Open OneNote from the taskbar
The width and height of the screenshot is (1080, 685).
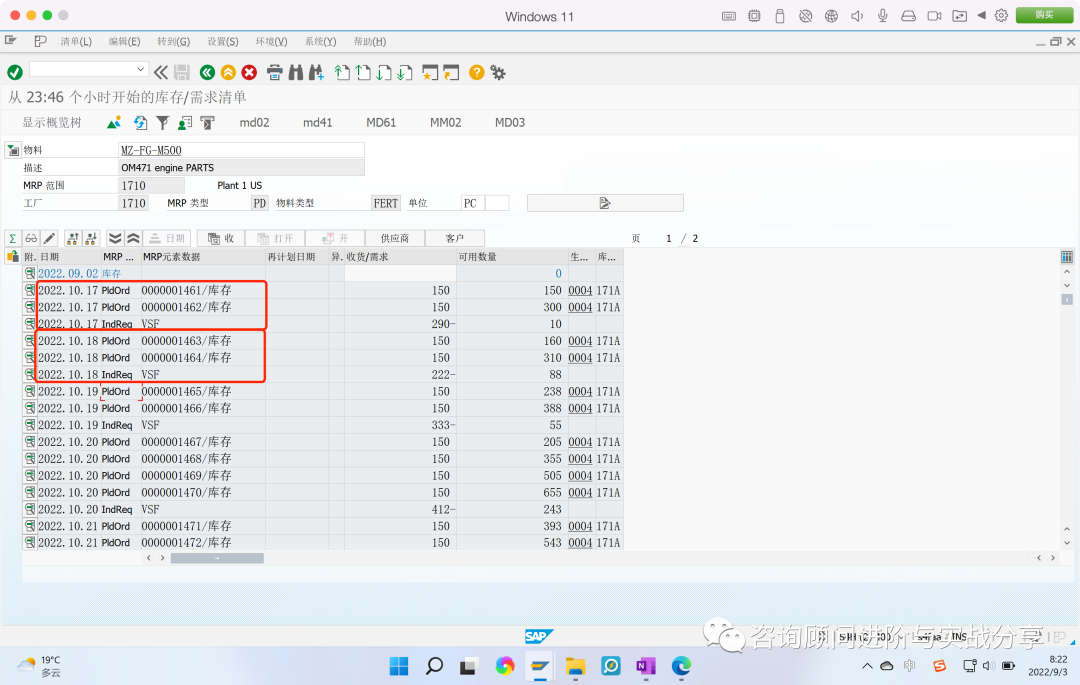pos(645,666)
